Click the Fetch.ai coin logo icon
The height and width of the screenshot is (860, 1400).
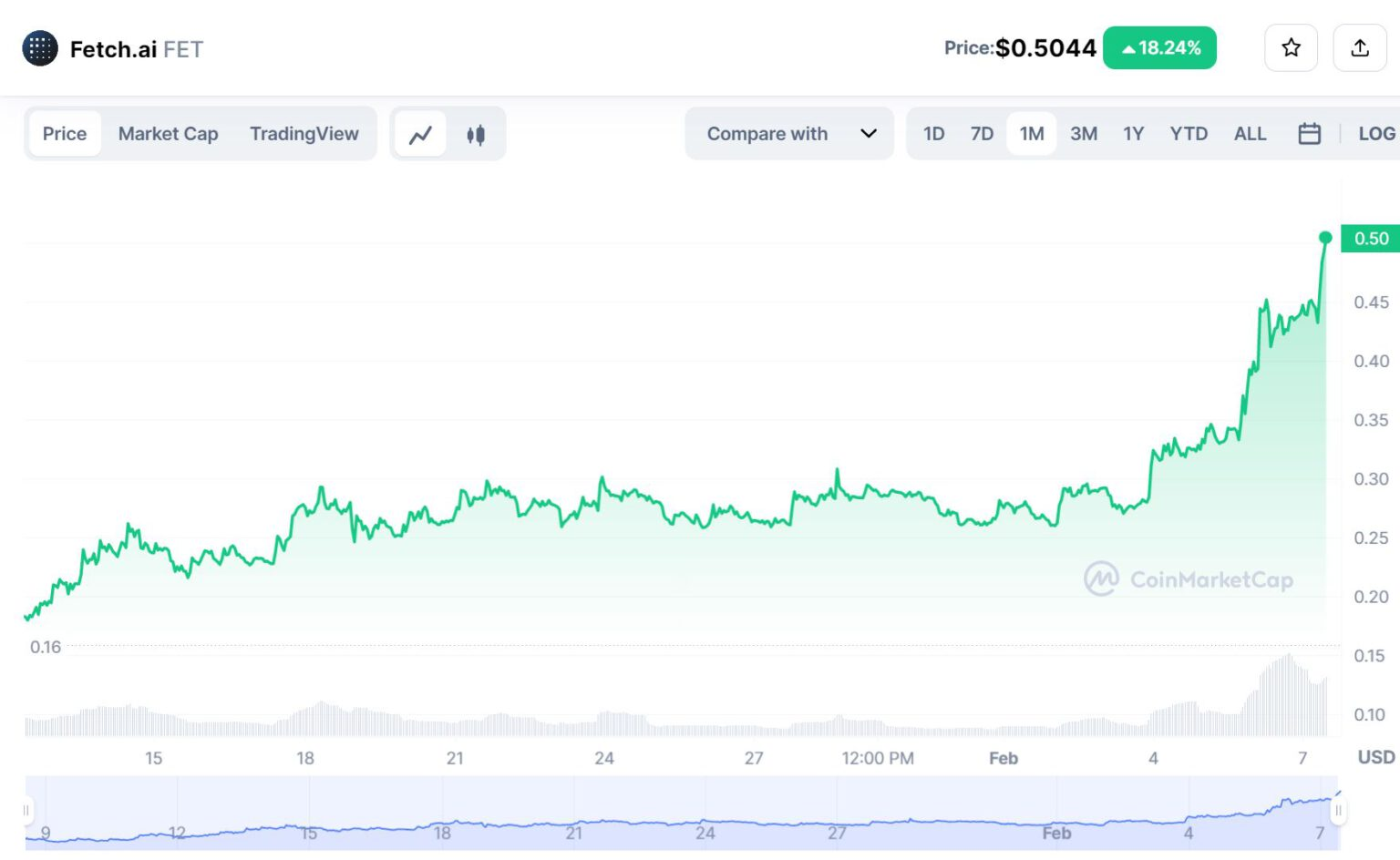(40, 49)
